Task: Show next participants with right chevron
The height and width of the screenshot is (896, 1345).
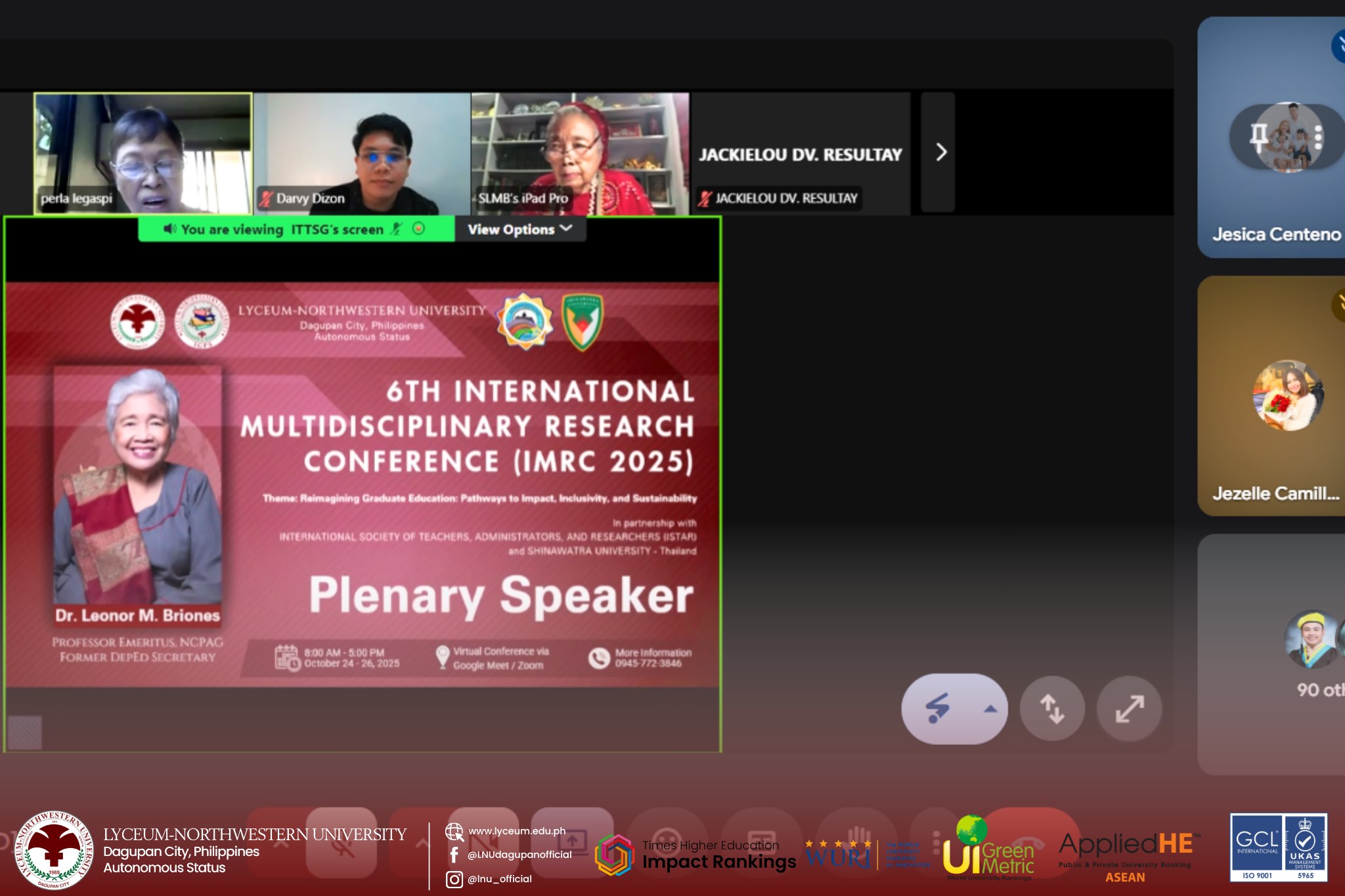Action: tap(940, 152)
